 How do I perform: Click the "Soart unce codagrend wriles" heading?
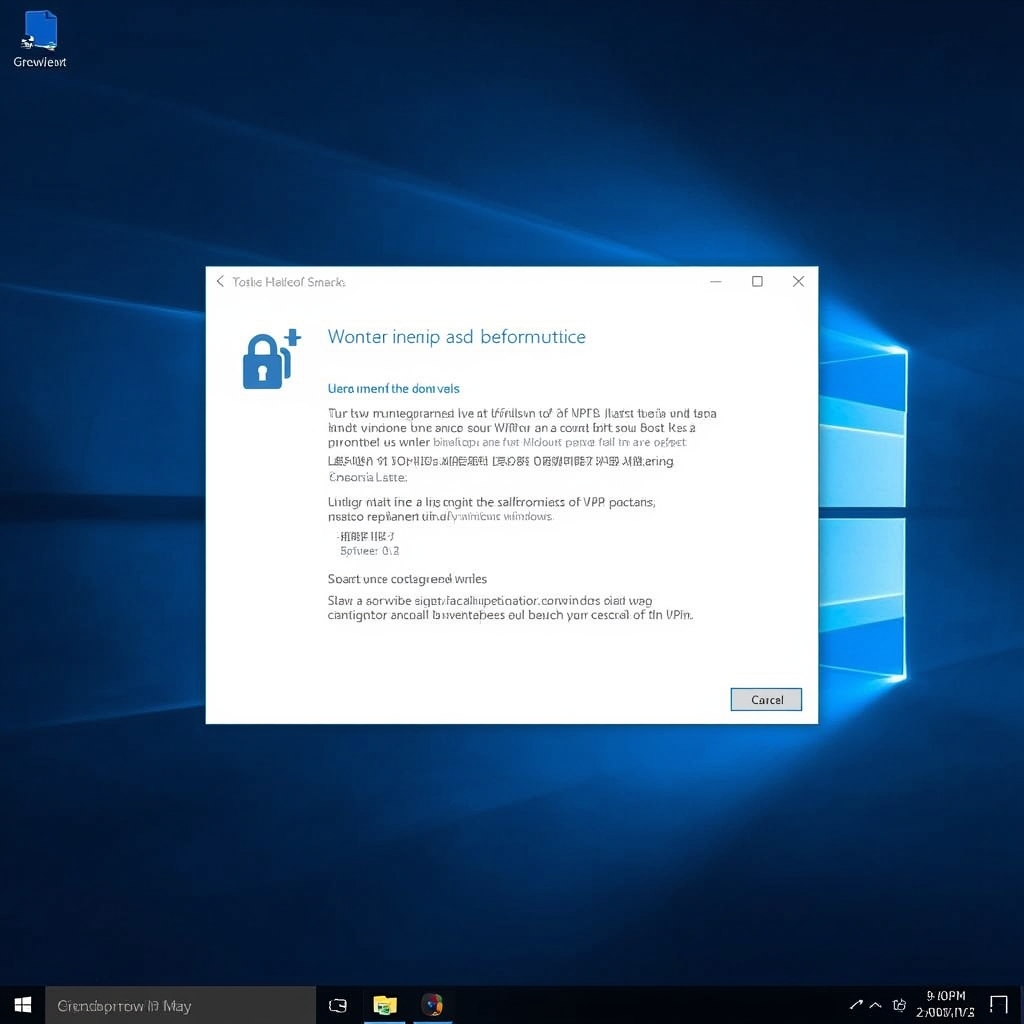(x=406, y=578)
